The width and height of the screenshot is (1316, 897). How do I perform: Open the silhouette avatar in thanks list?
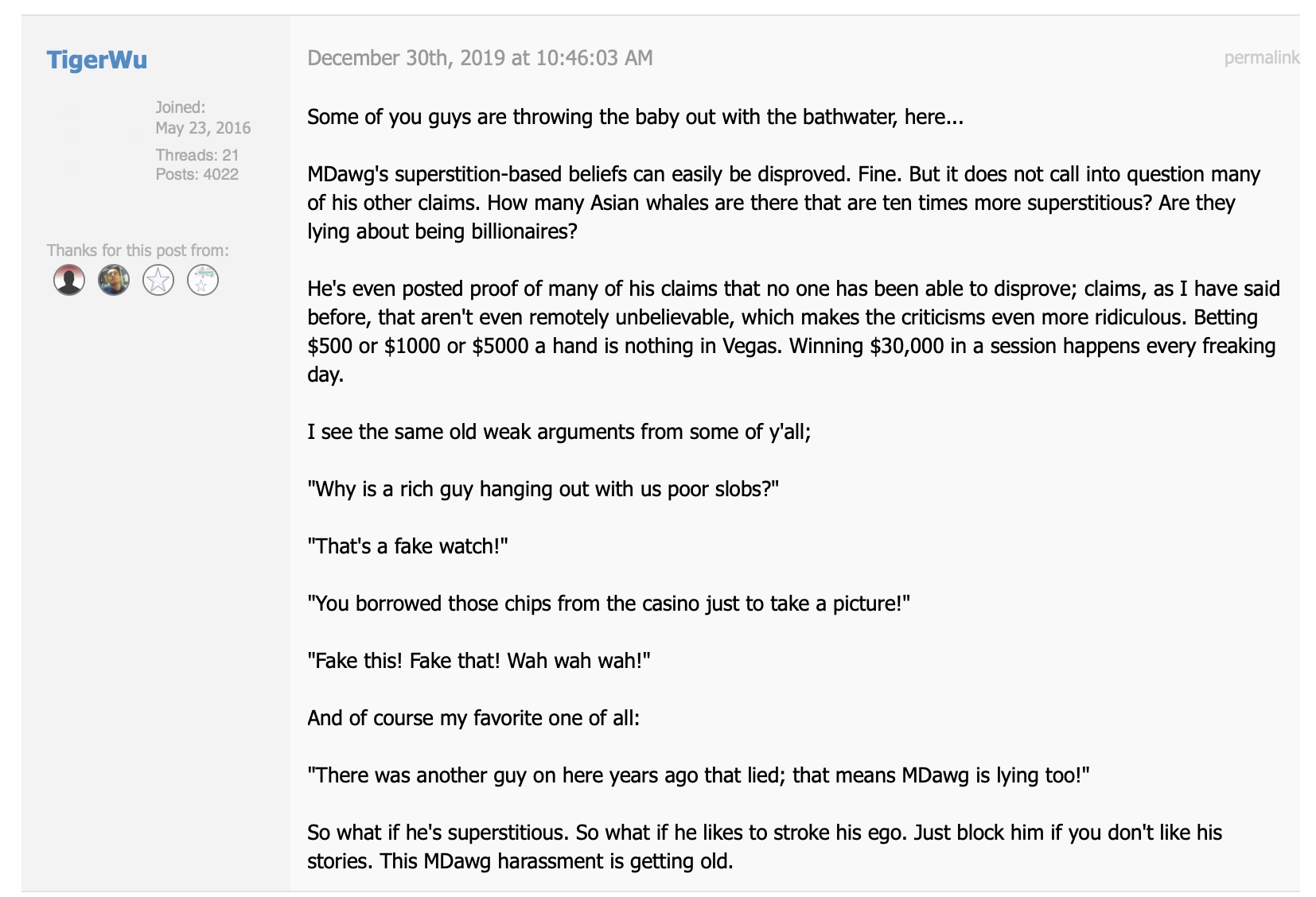pyautogui.click(x=69, y=280)
